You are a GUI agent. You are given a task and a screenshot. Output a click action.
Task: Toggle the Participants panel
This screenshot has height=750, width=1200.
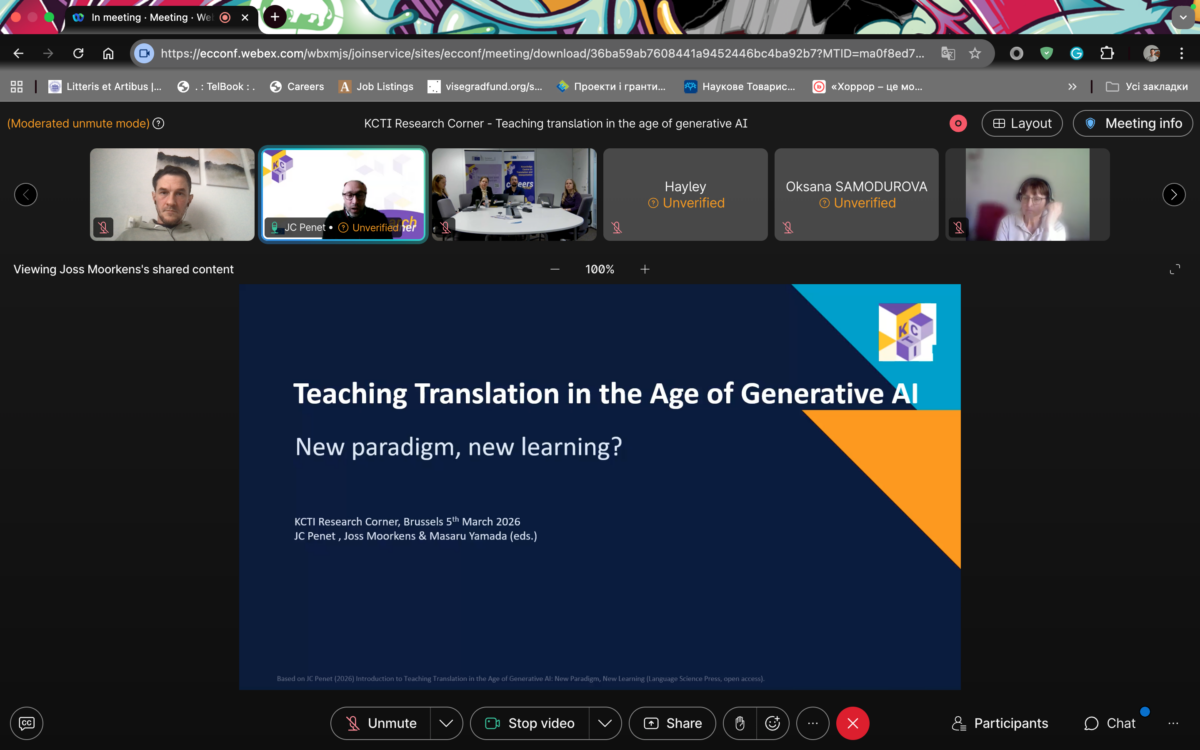click(x=1000, y=723)
